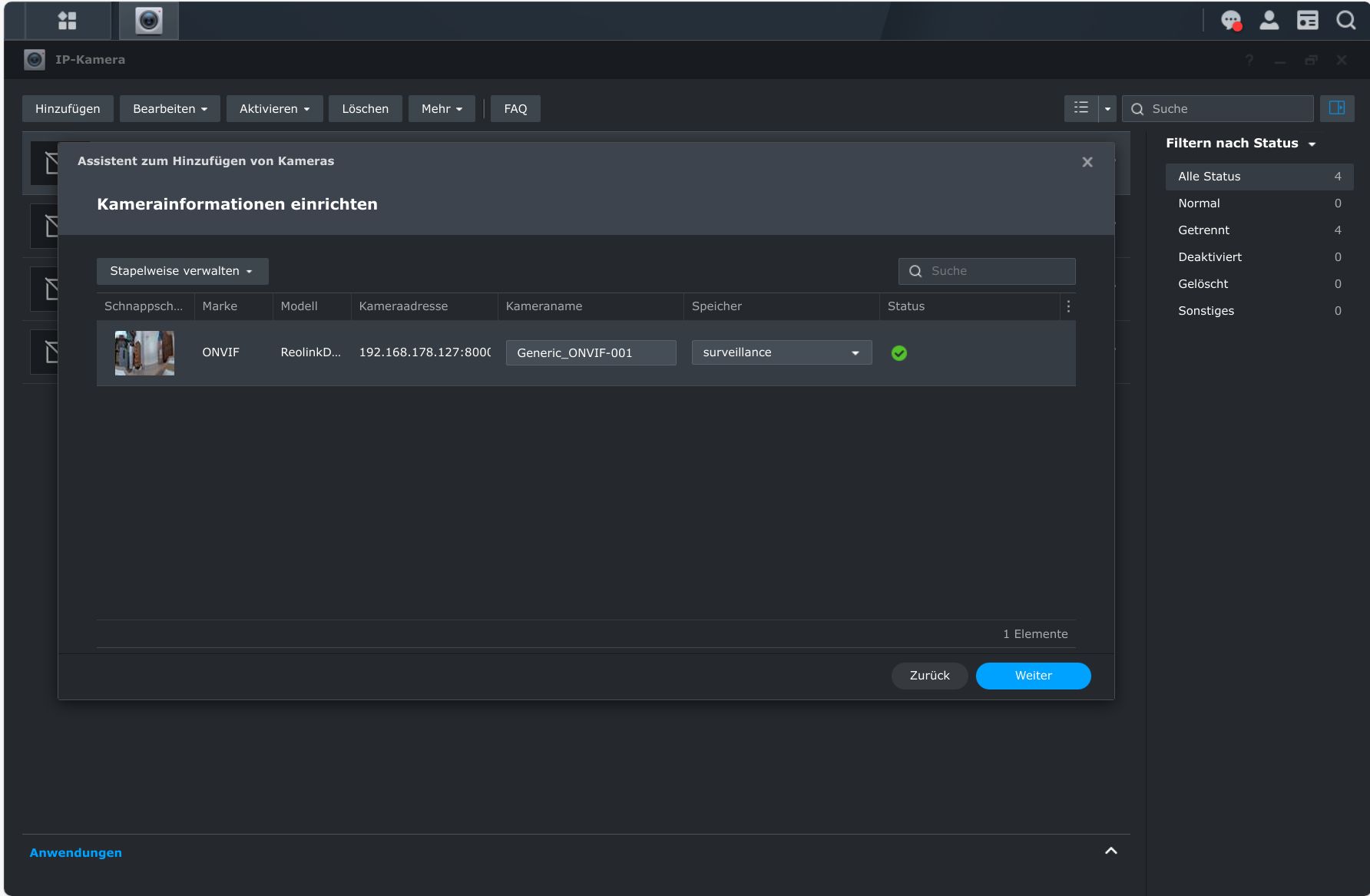Image resolution: width=1370 pixels, height=896 pixels.
Task: Filter by Getrennt status
Action: click(1203, 230)
